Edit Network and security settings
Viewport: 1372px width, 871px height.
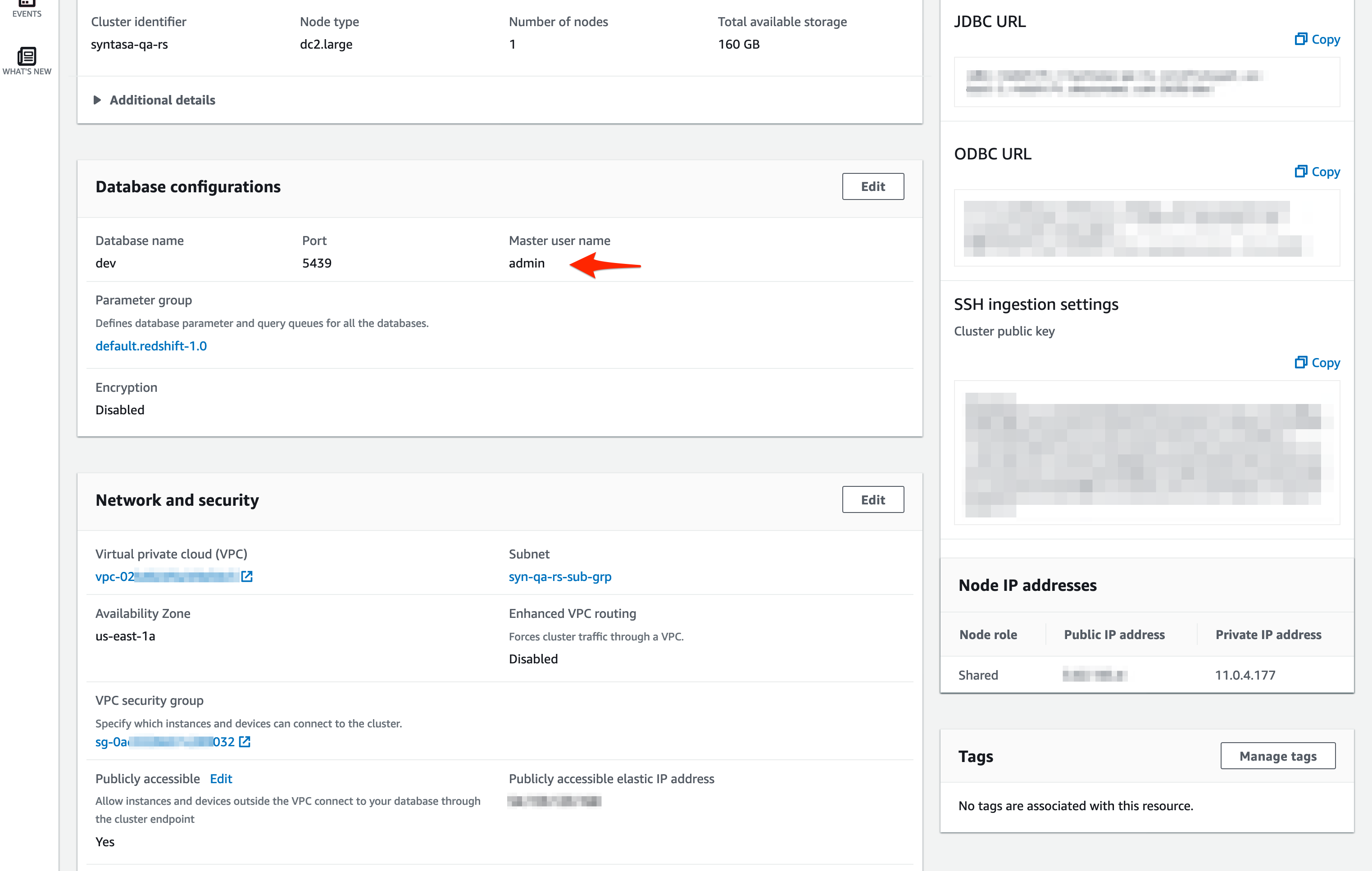(872, 500)
